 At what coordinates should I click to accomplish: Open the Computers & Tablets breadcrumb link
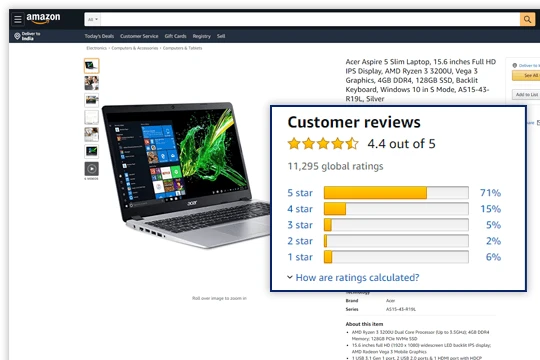[183, 48]
